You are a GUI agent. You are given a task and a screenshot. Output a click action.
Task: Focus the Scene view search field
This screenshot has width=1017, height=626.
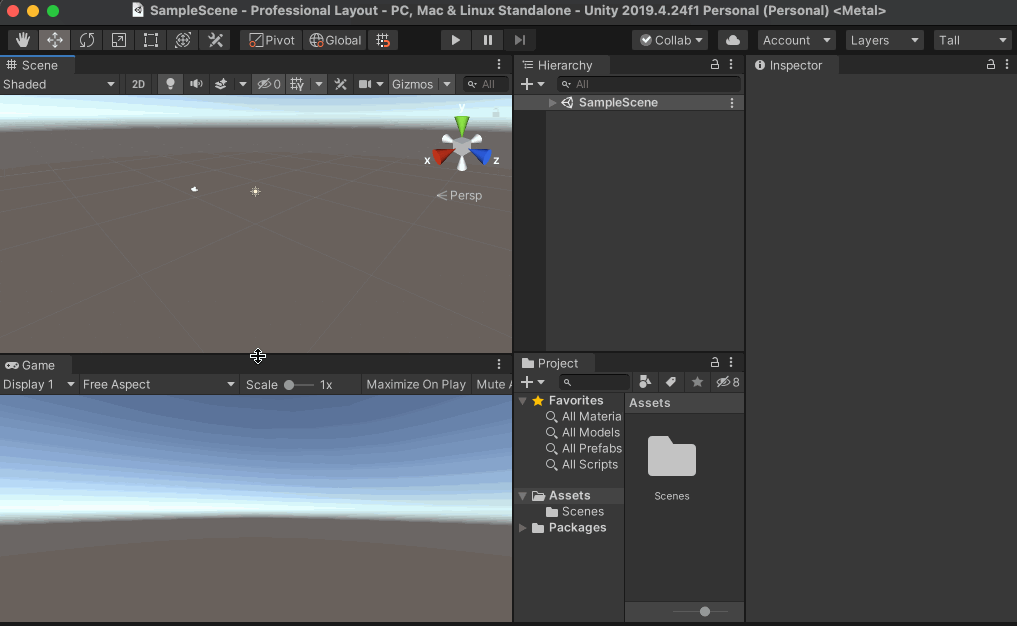[x=486, y=84]
